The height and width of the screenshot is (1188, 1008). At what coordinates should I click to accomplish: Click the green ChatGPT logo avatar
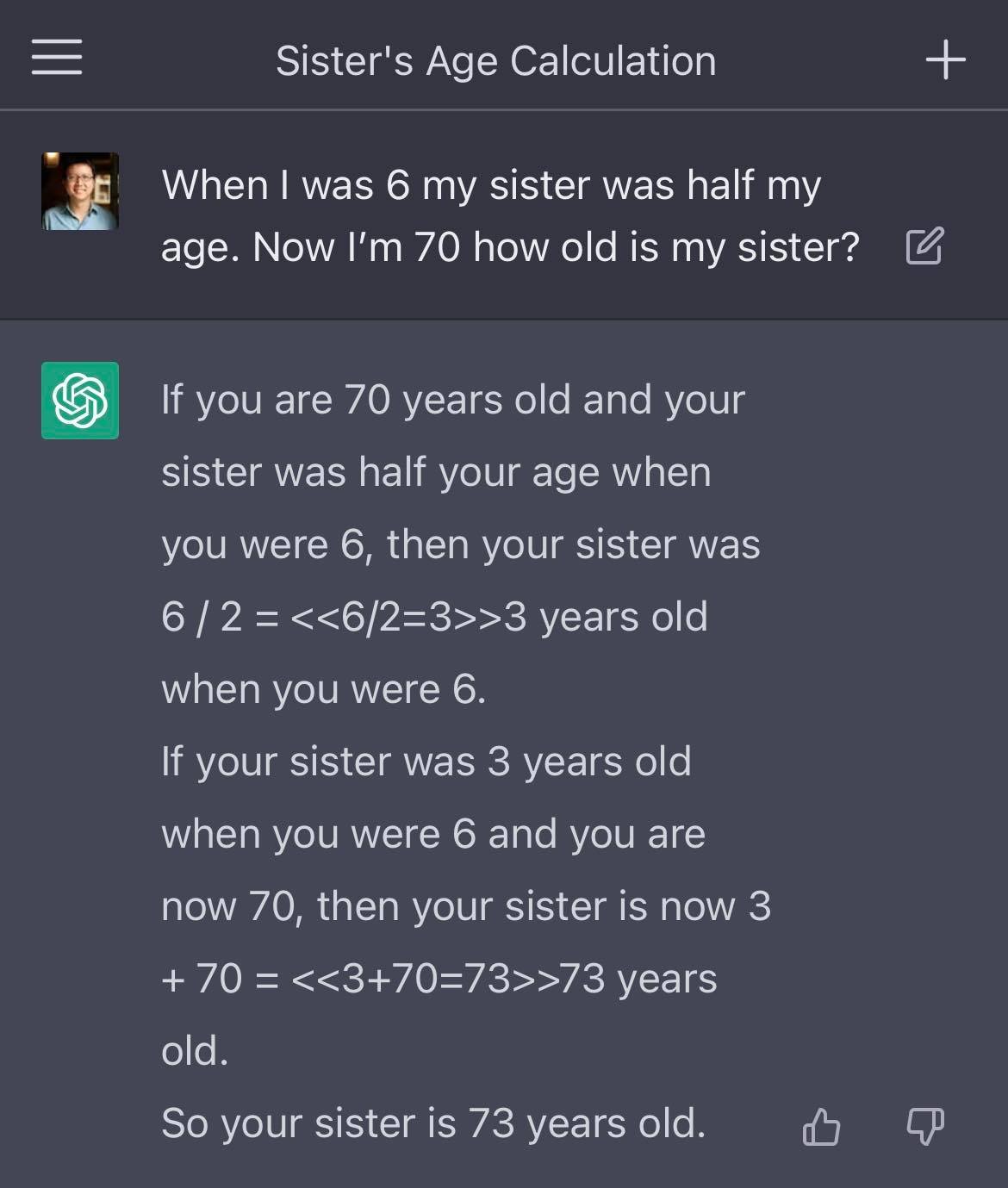click(x=80, y=401)
